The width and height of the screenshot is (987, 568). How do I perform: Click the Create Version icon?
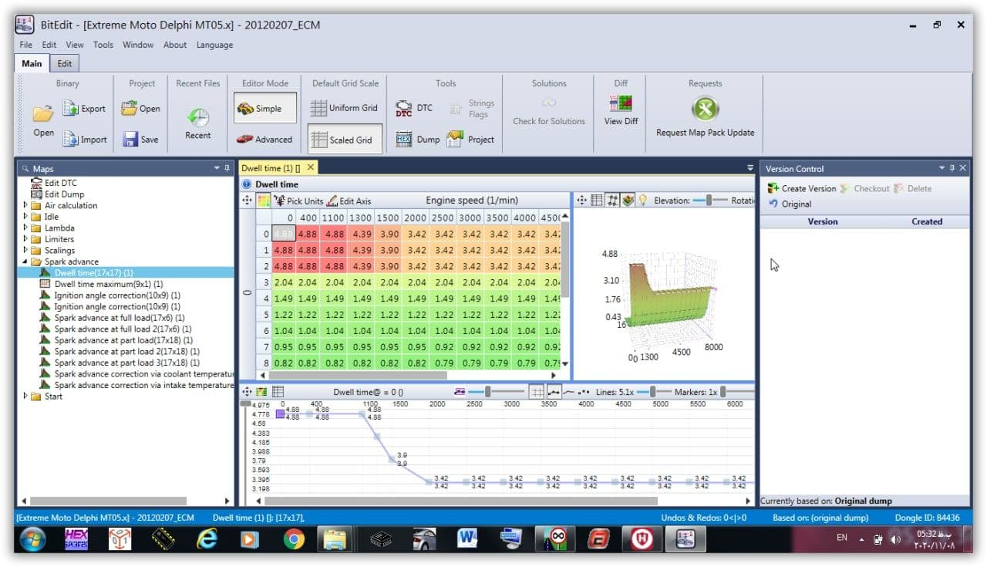point(773,188)
